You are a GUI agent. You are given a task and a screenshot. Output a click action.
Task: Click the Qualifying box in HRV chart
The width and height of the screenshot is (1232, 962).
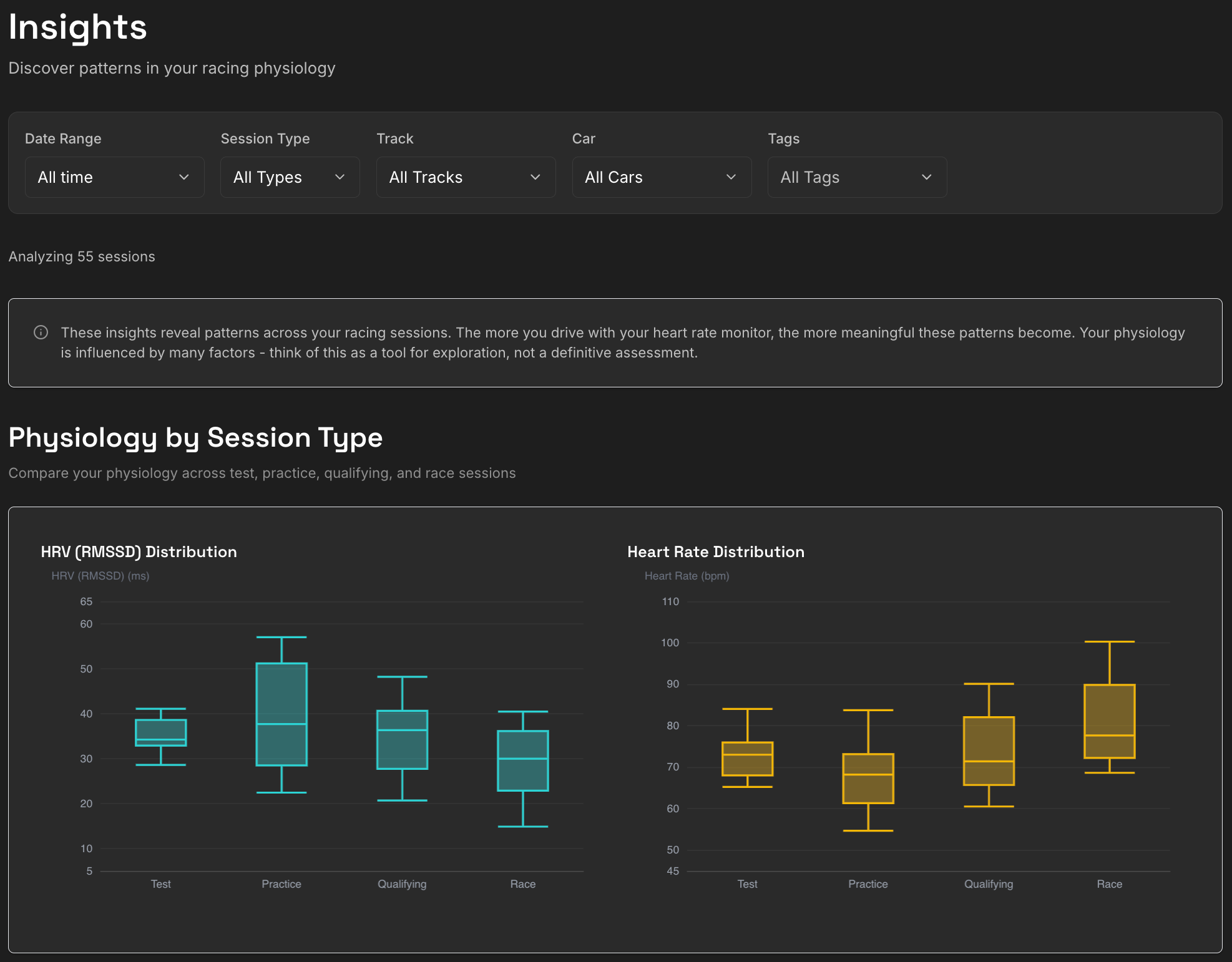(403, 740)
